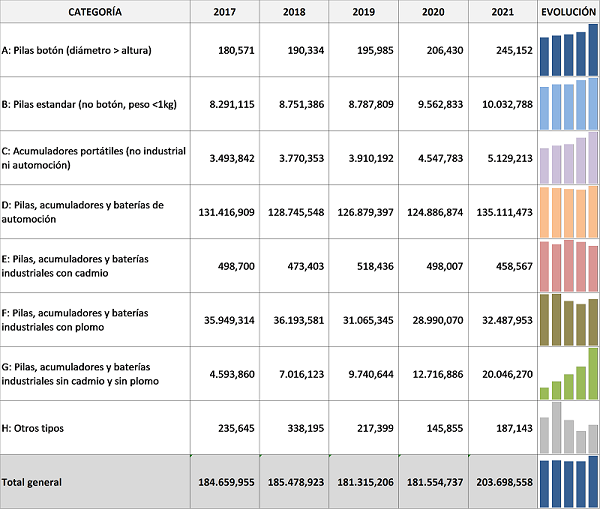Click the Total general evolution chart
This screenshot has width=600, height=509.
coord(568,481)
